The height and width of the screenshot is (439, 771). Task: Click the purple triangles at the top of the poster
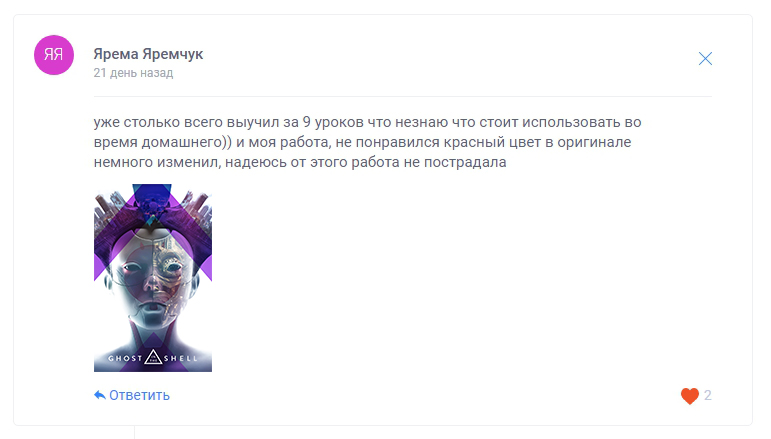click(152, 202)
